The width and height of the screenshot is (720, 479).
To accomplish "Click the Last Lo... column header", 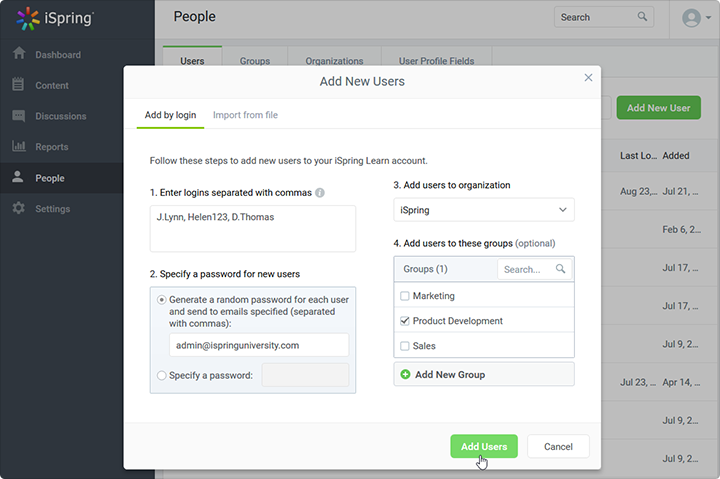I will 638,156.
